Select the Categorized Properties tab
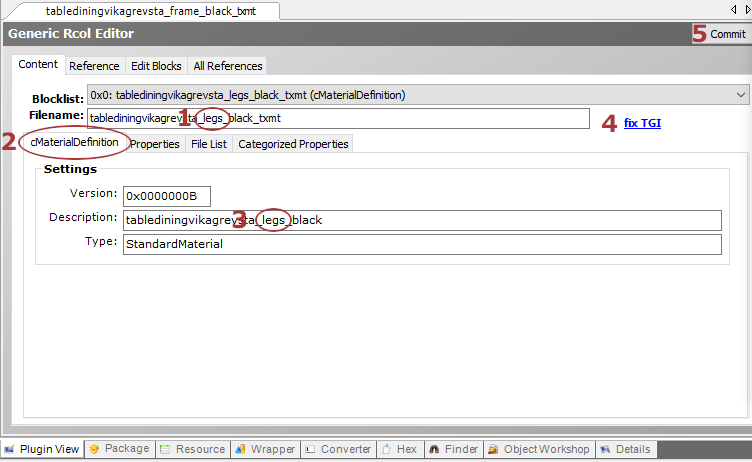Viewport: 752px width, 462px height. pyautogui.click(x=293, y=144)
